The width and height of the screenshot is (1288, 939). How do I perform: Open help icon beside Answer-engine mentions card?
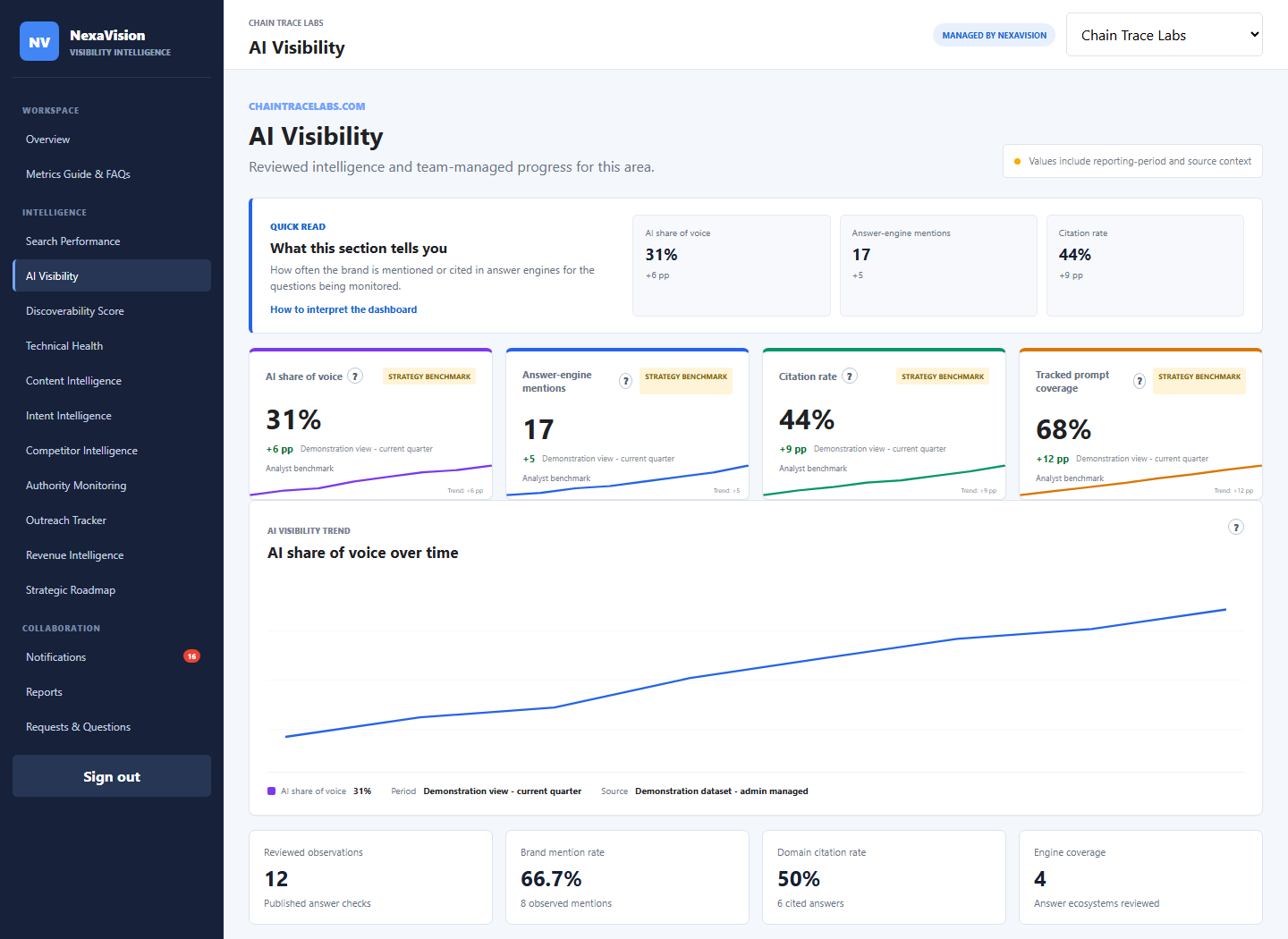pos(626,381)
